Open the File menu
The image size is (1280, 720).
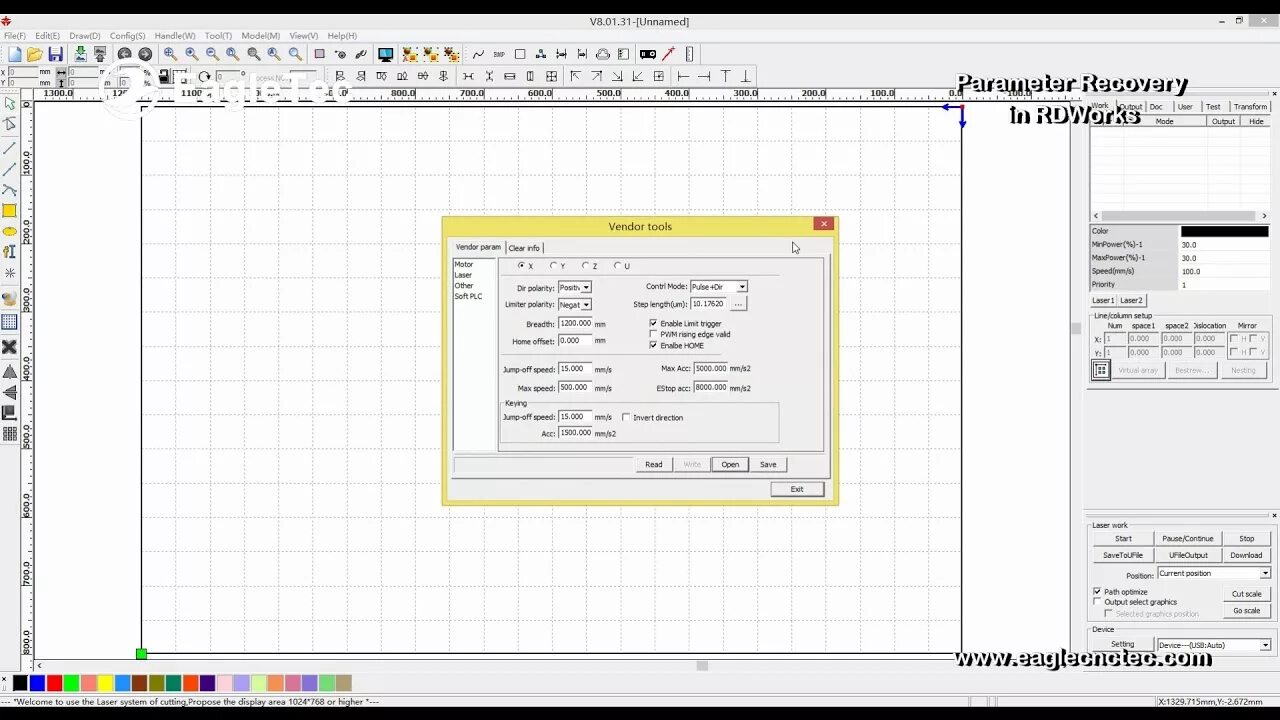tap(15, 36)
